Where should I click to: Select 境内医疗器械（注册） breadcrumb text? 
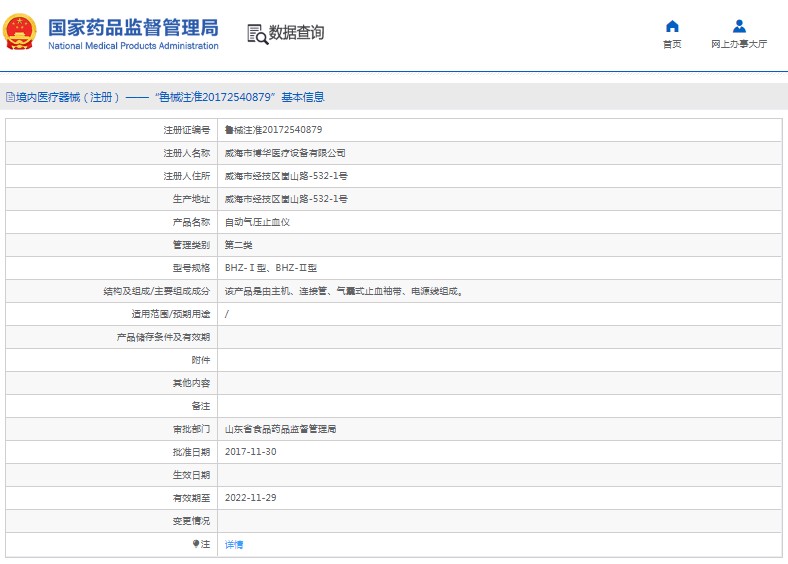click(68, 97)
